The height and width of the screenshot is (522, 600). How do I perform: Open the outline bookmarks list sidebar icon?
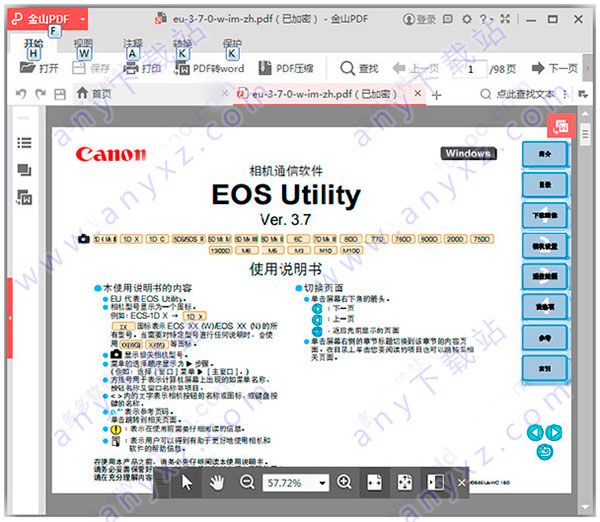click(x=24, y=143)
